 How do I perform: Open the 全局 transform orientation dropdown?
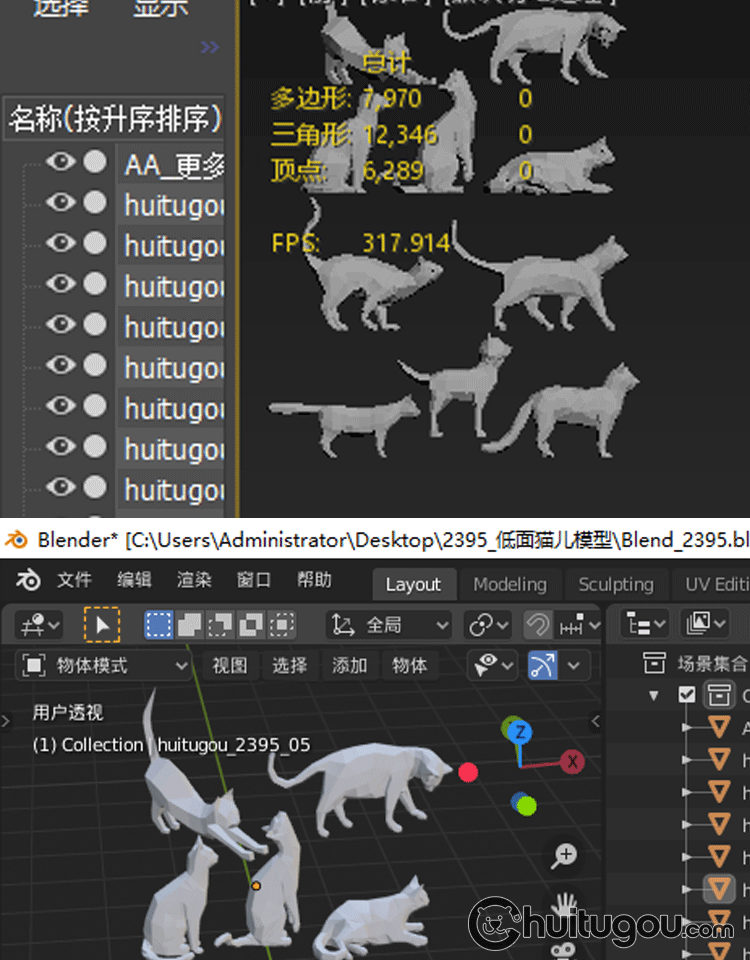tap(389, 625)
